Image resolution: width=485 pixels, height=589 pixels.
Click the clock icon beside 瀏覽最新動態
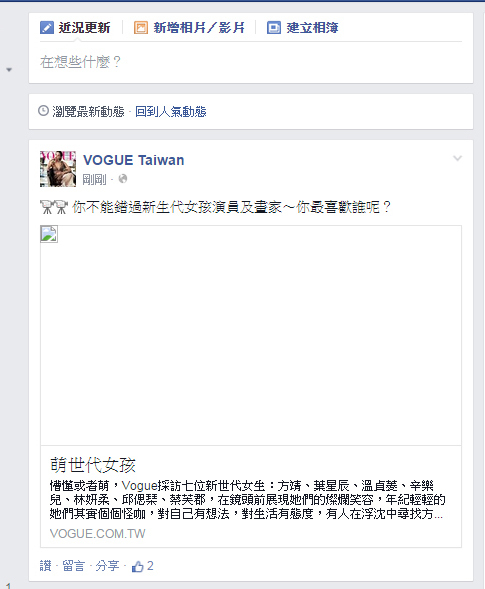point(44,110)
